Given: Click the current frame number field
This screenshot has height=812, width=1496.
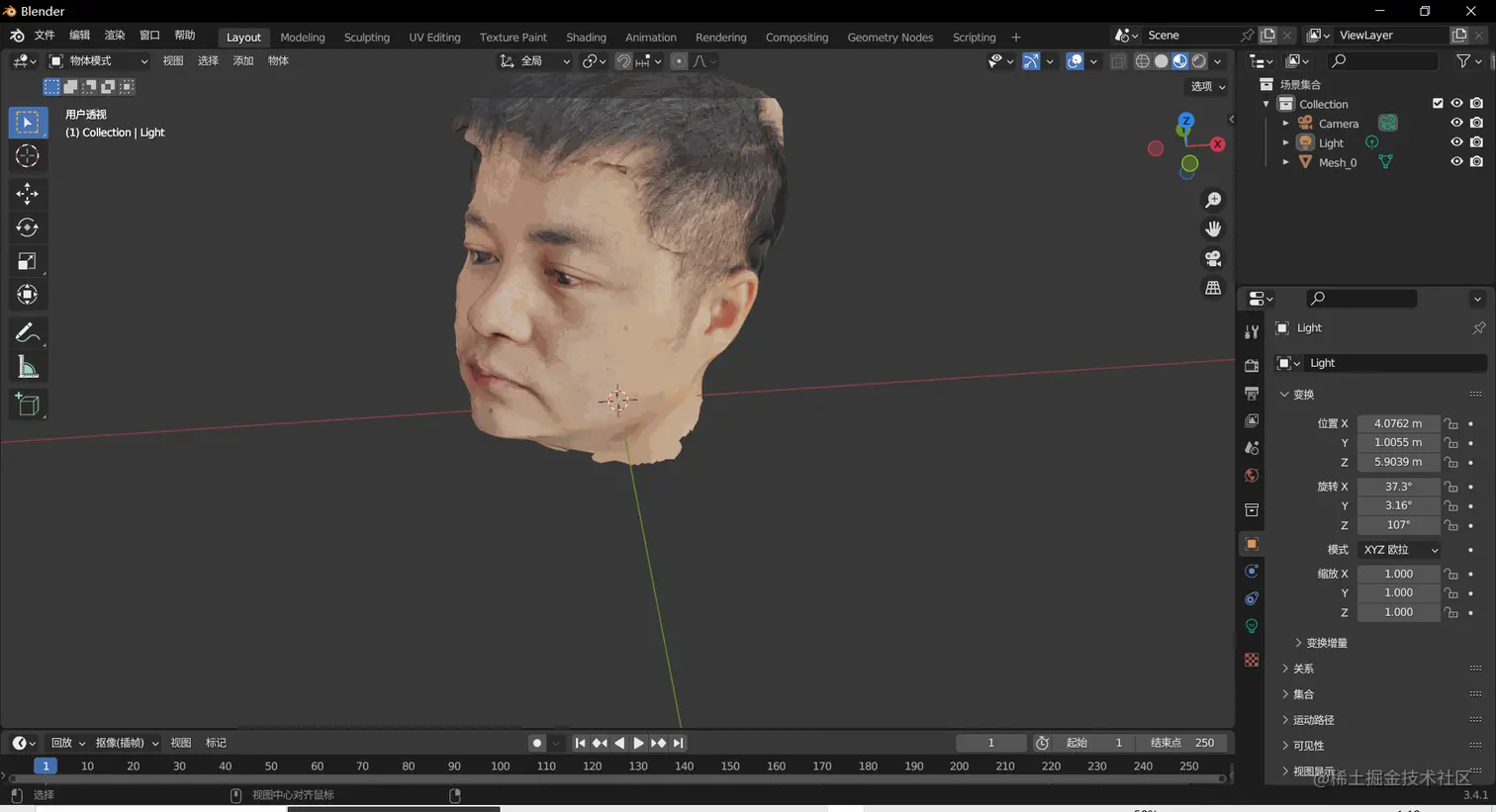Looking at the screenshot, I should click(x=990, y=743).
